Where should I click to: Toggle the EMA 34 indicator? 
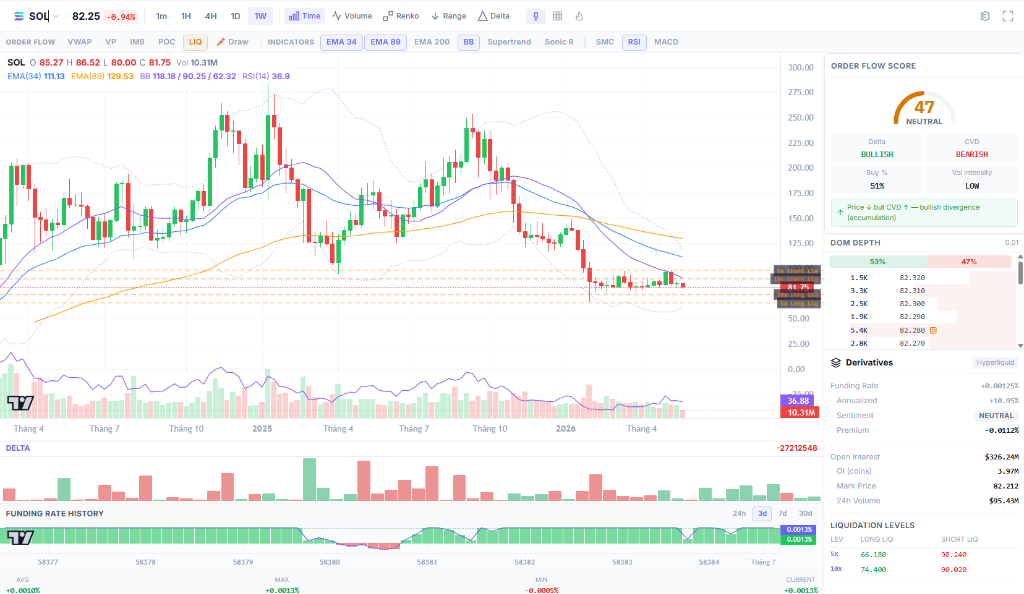coord(342,42)
